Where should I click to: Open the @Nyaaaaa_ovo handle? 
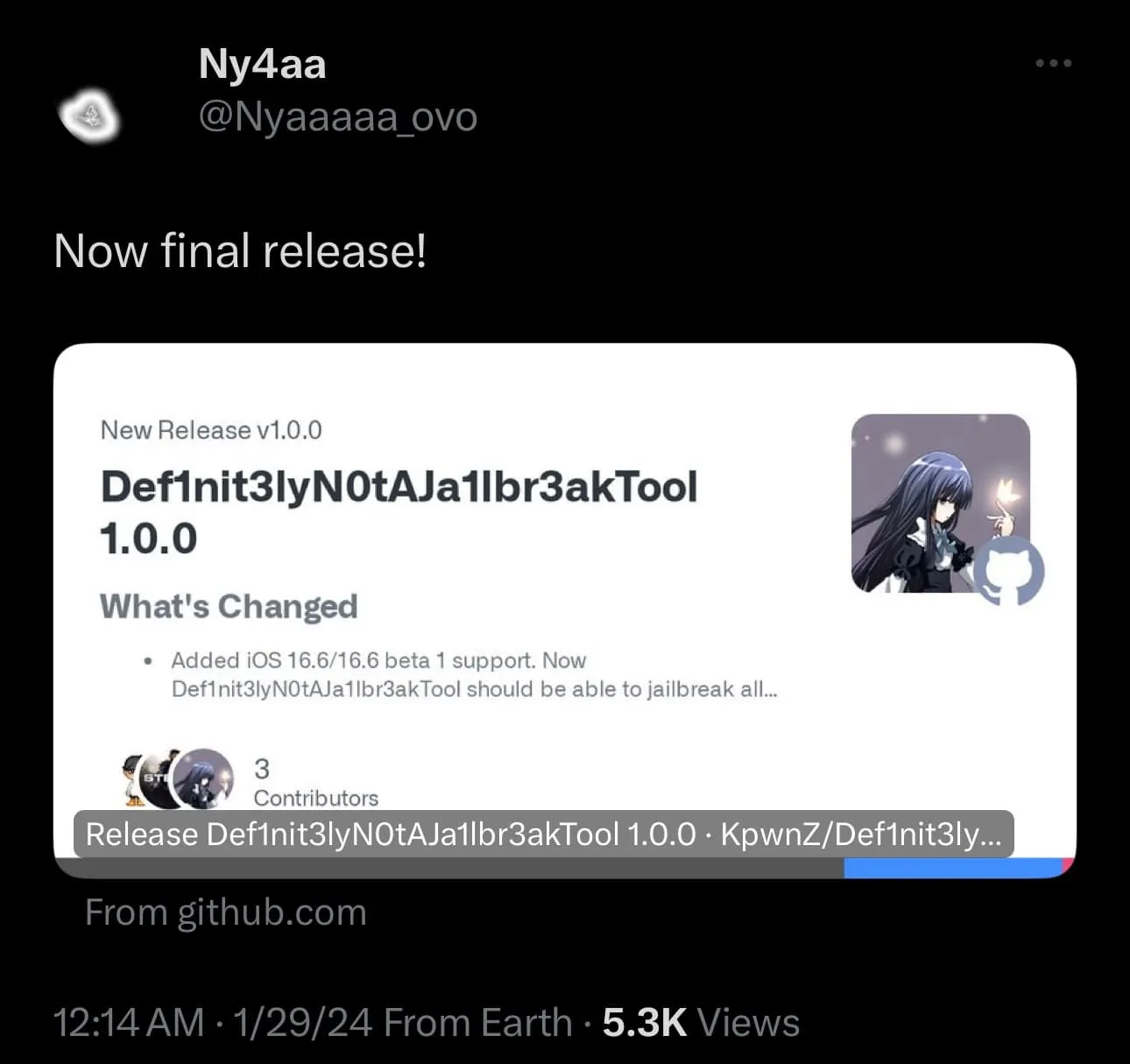coord(337,116)
